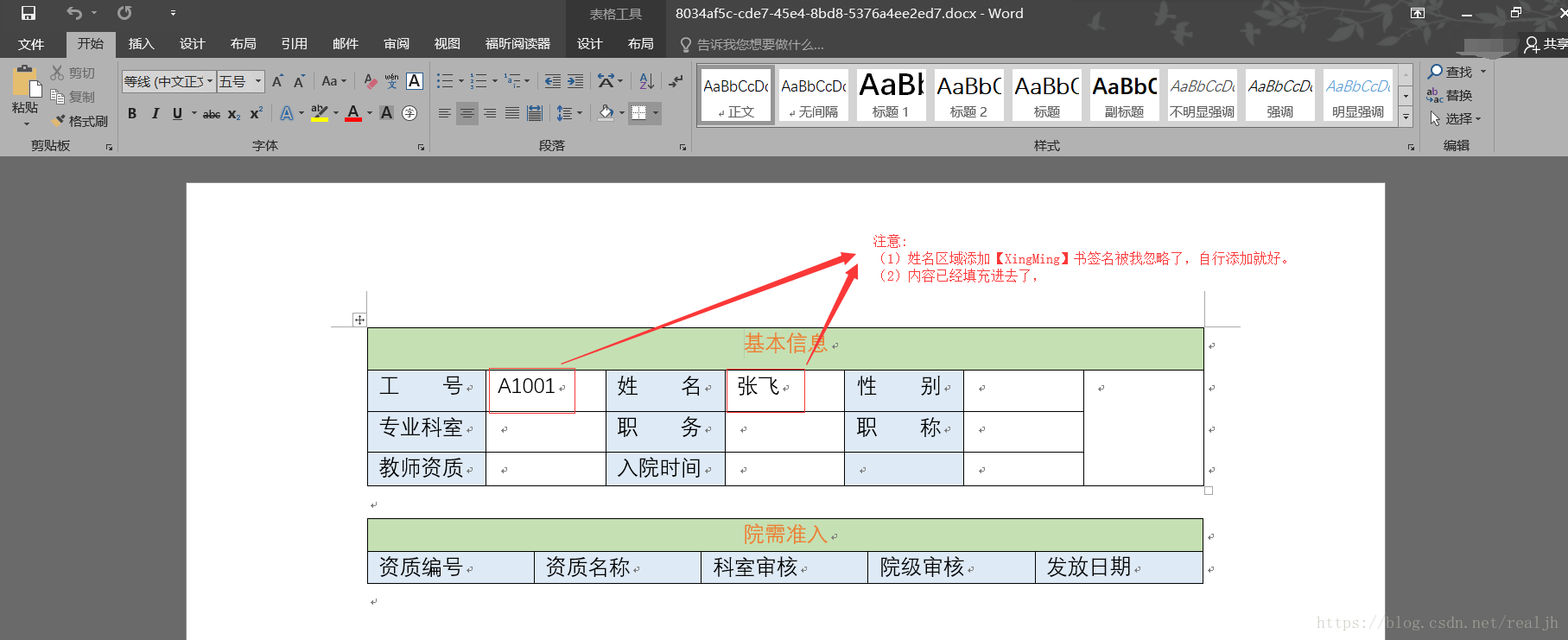This screenshot has height=640, width=1568.
Task: Toggle show paragraph marks
Action: coord(676,81)
